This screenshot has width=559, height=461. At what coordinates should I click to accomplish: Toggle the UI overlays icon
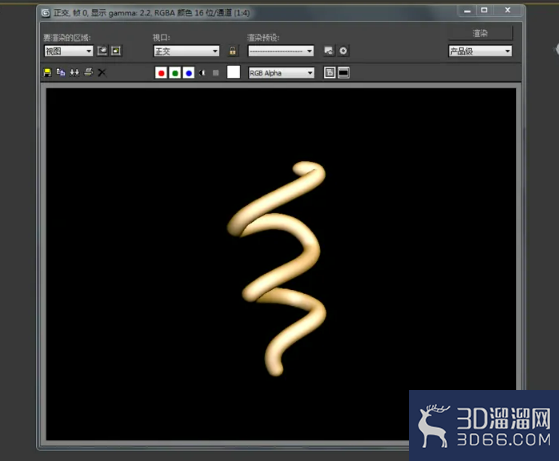point(329,73)
